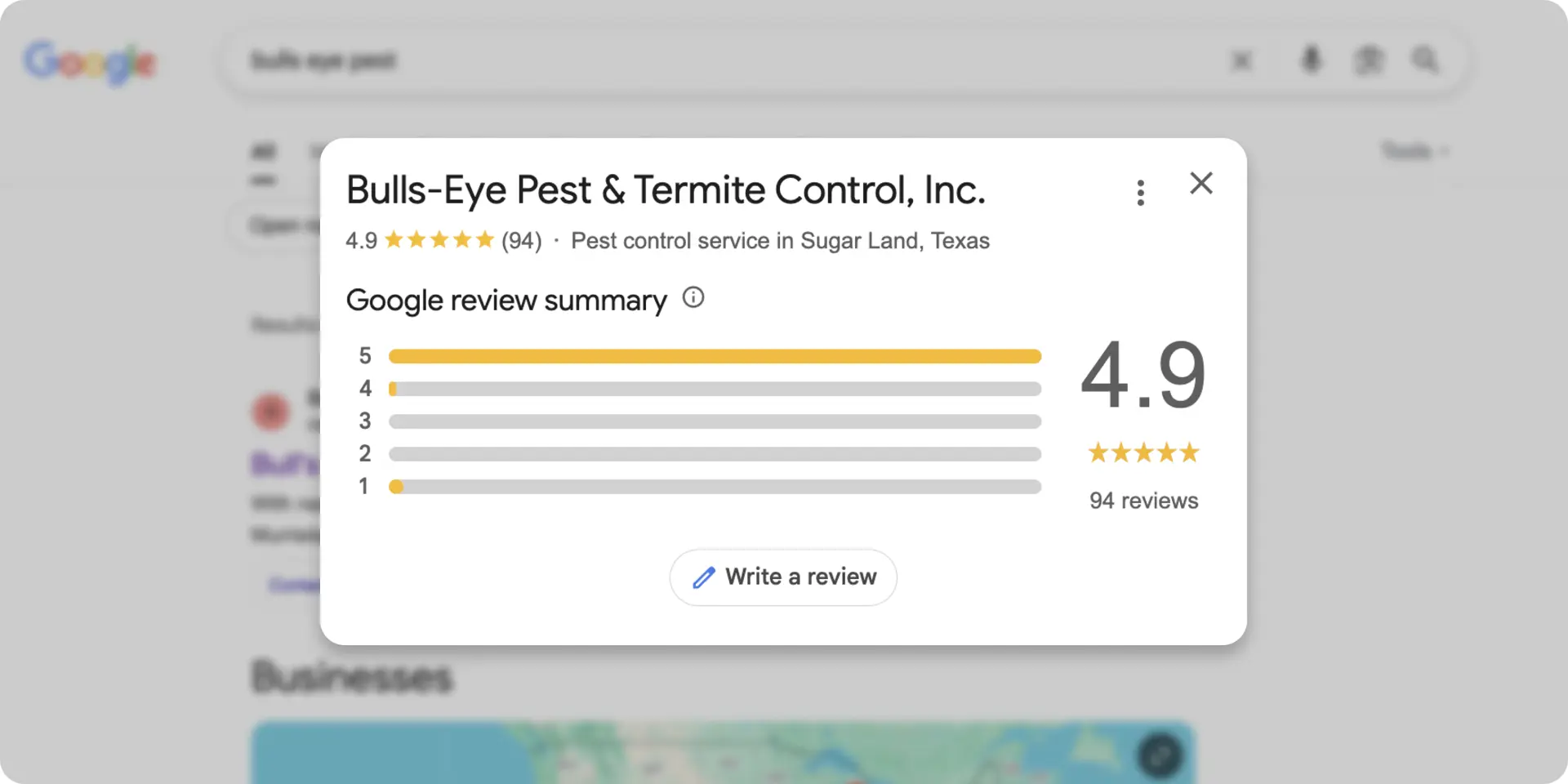
Task: Open search by image camera icon
Action: point(1369,60)
